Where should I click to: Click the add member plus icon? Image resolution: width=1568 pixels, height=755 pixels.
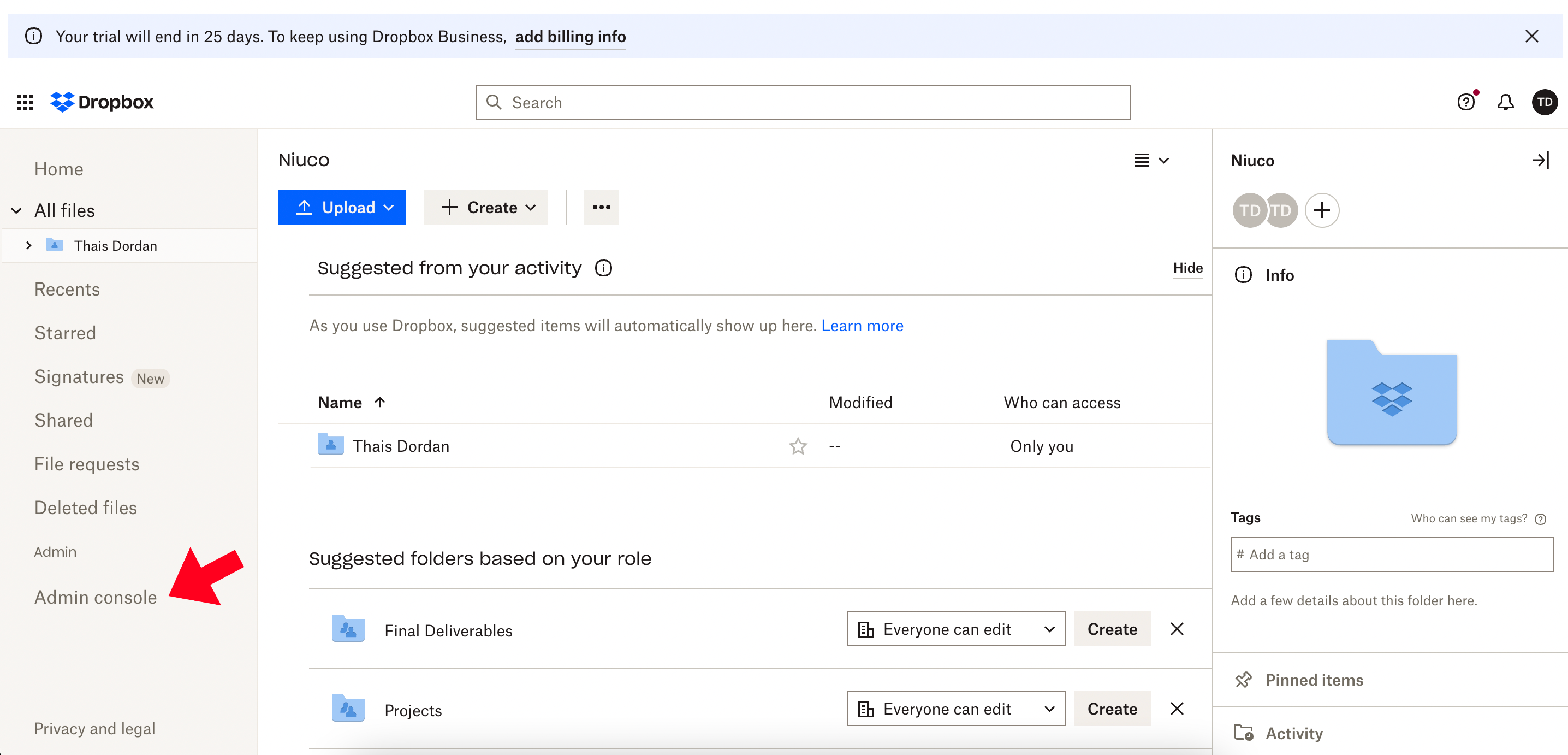(x=1321, y=211)
